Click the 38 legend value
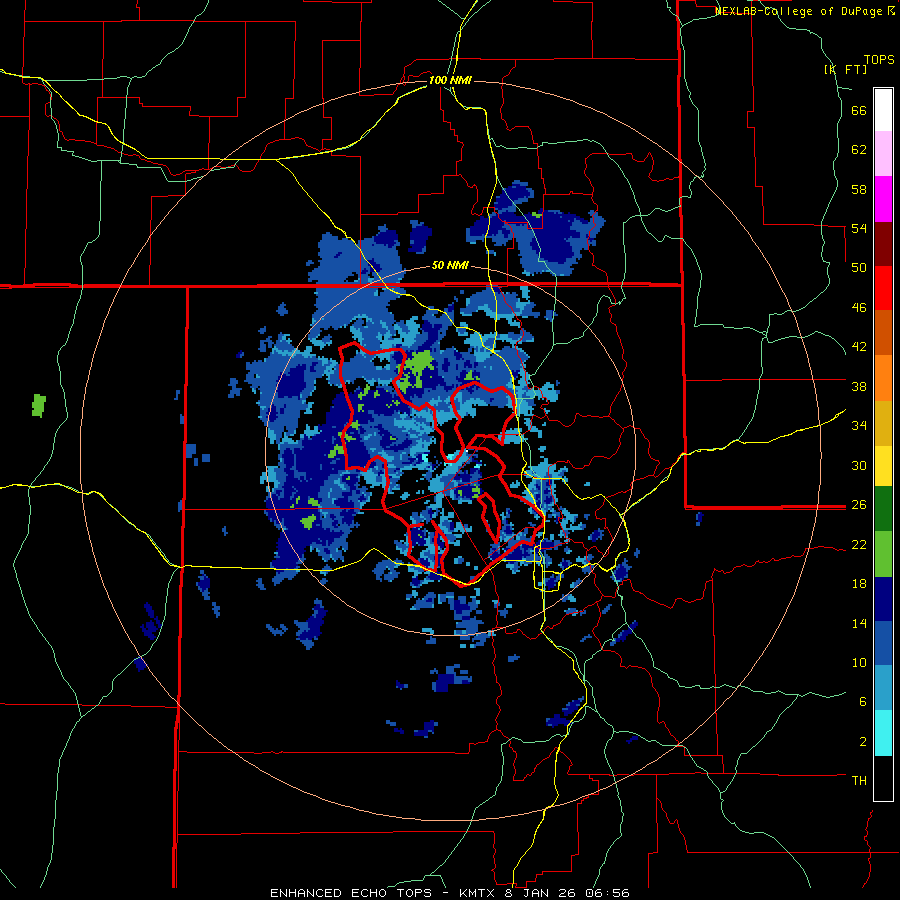900x900 pixels. click(x=859, y=386)
